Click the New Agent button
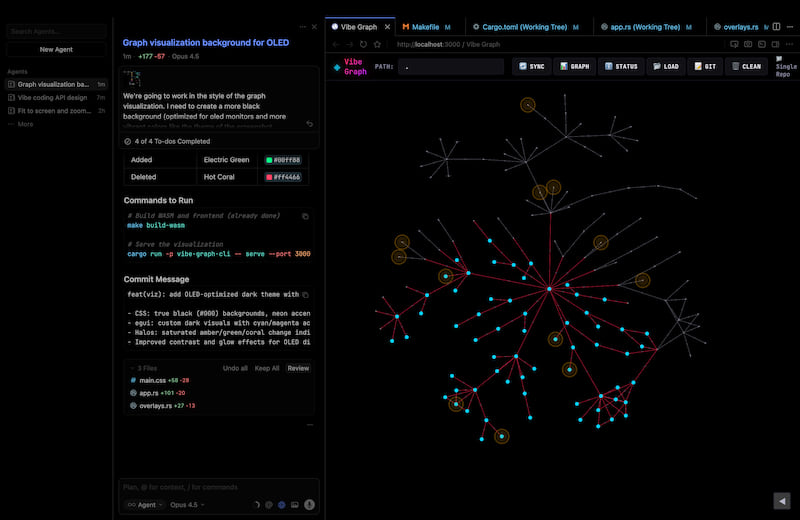800x520 pixels. 55,49
